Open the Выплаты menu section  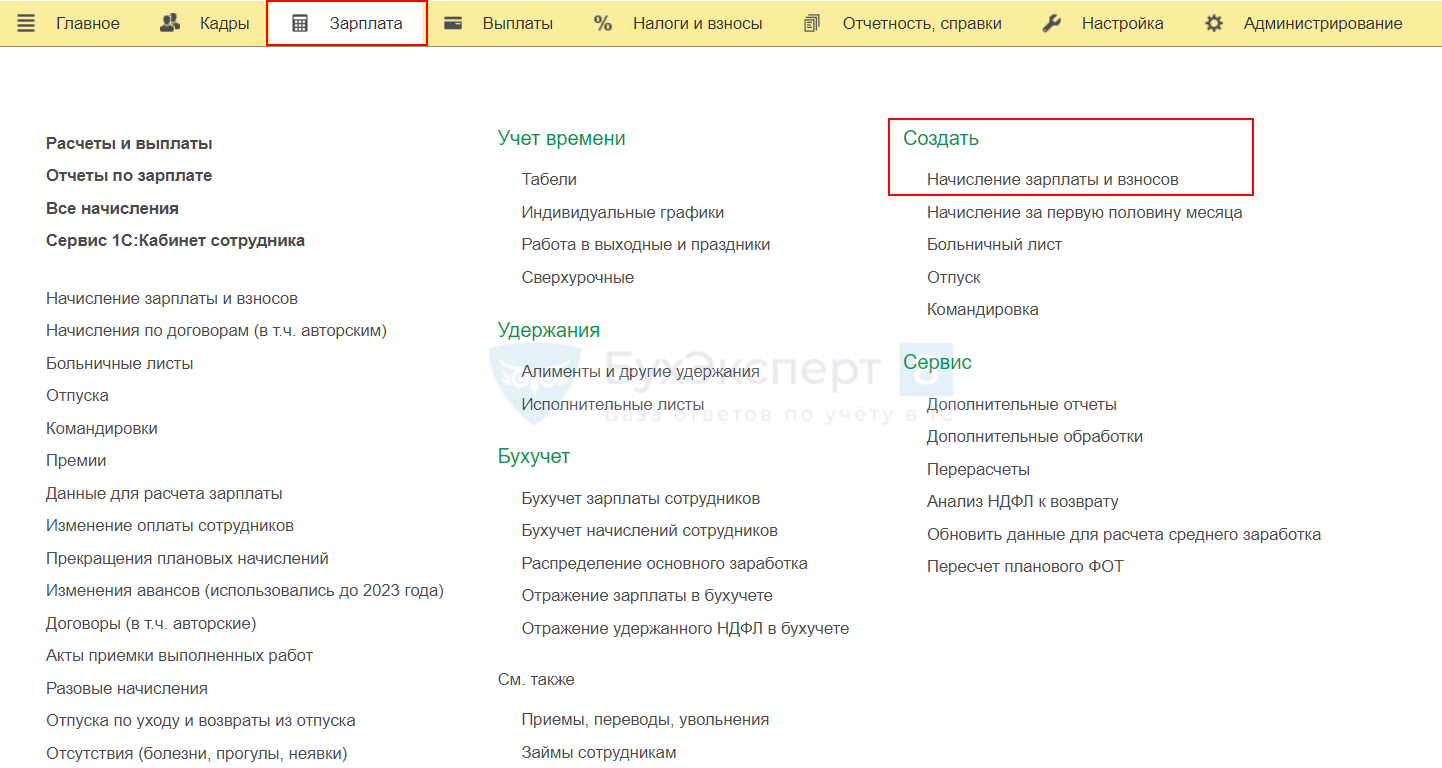[517, 23]
